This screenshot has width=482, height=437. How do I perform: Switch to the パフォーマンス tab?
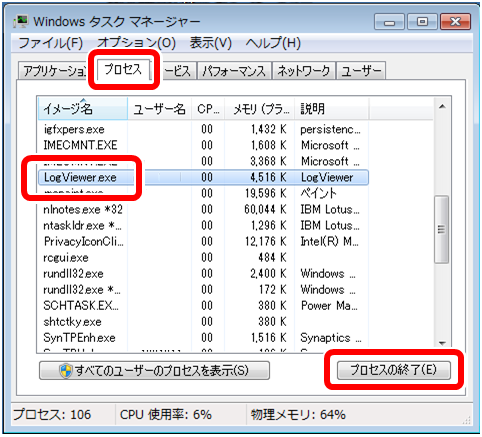coord(234,71)
